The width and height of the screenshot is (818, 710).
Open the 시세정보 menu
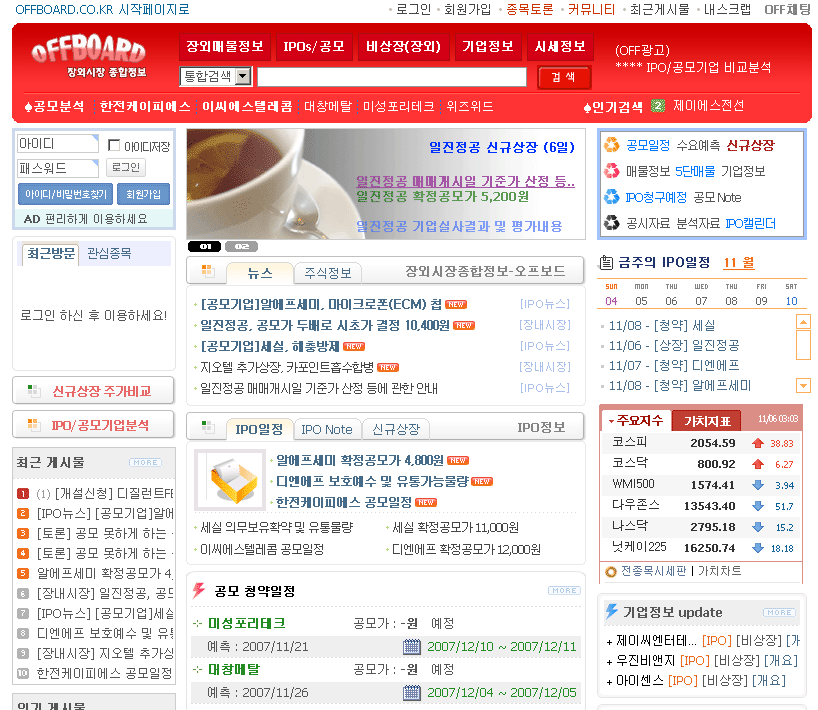560,46
